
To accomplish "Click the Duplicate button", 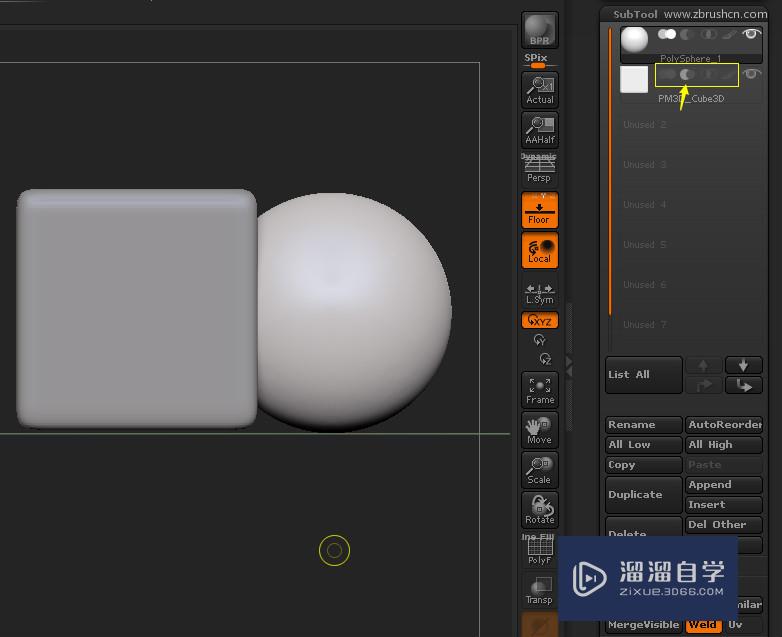I will click(x=643, y=494).
